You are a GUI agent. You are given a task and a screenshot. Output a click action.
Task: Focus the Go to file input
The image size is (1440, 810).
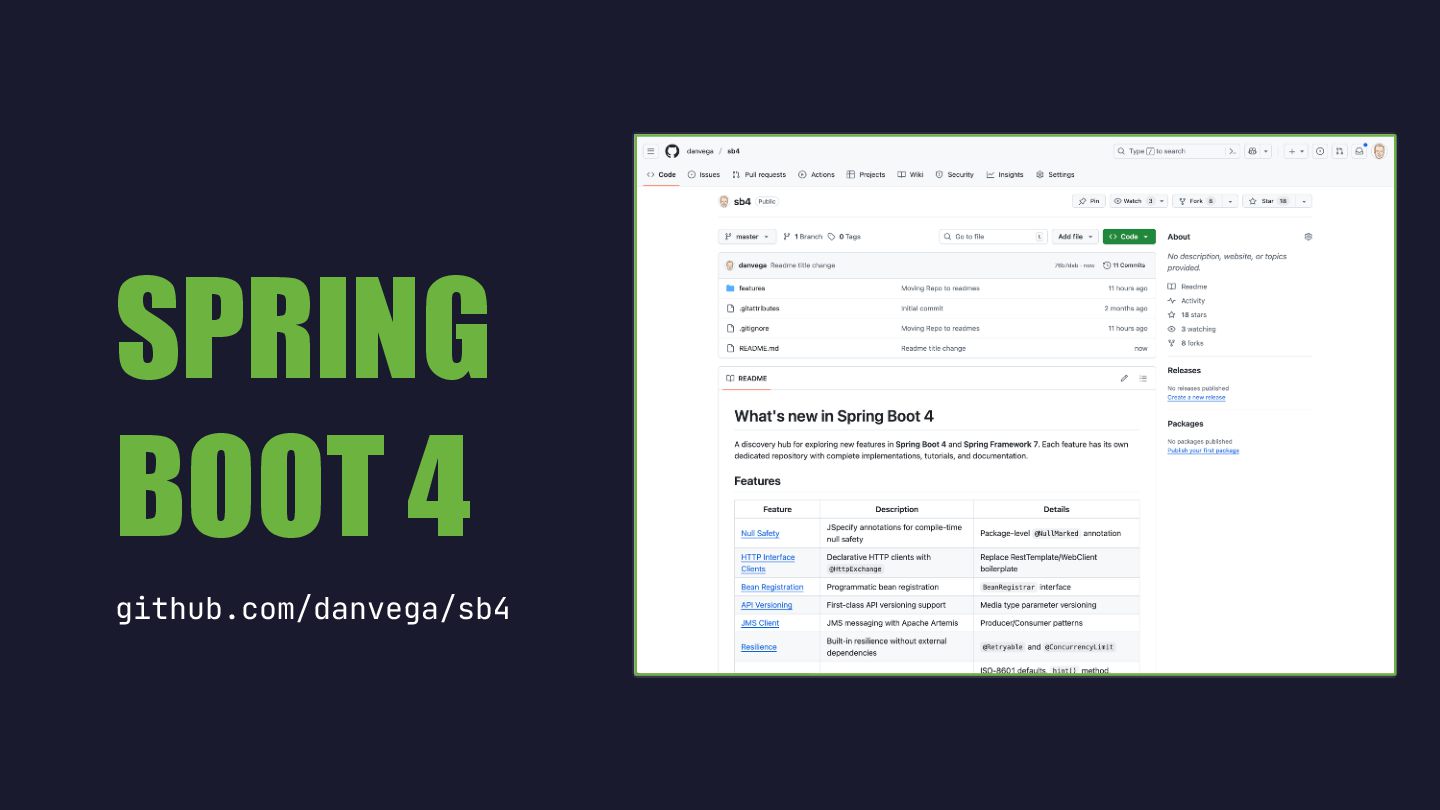pyautogui.click(x=993, y=237)
